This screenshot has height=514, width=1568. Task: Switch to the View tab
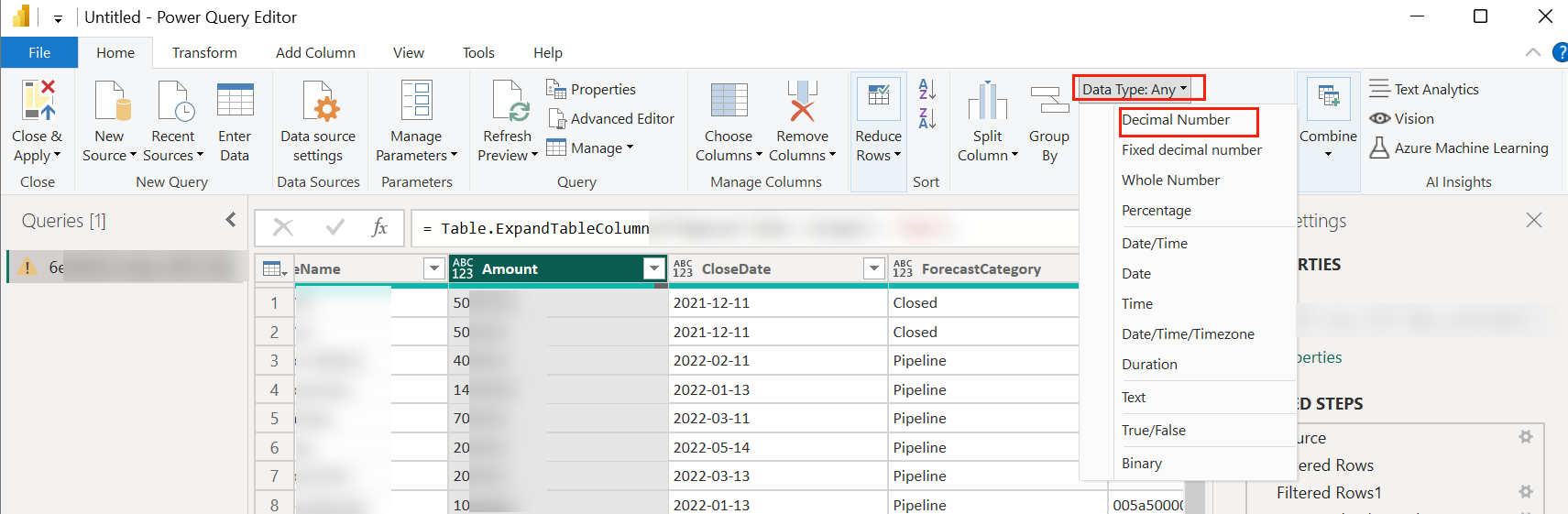click(409, 52)
